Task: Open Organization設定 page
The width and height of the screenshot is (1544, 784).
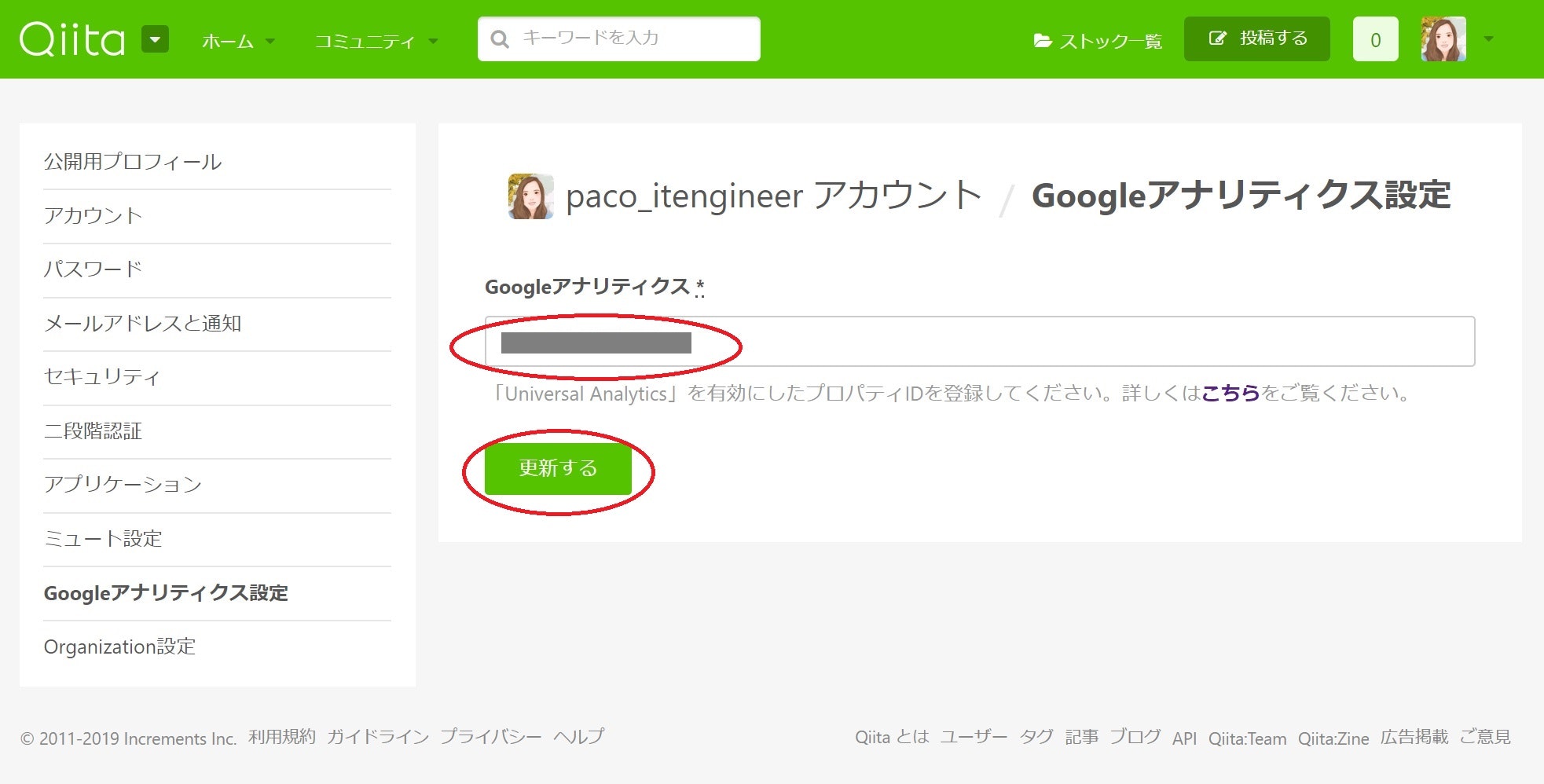Action: (x=119, y=647)
